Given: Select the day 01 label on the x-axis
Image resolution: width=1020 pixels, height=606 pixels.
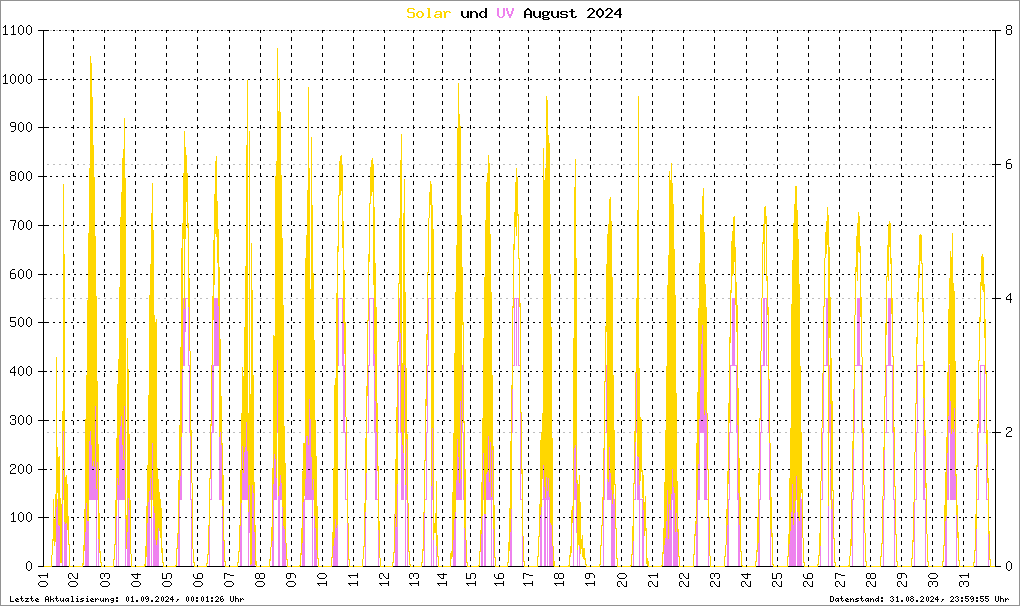Looking at the screenshot, I should coord(43,580).
